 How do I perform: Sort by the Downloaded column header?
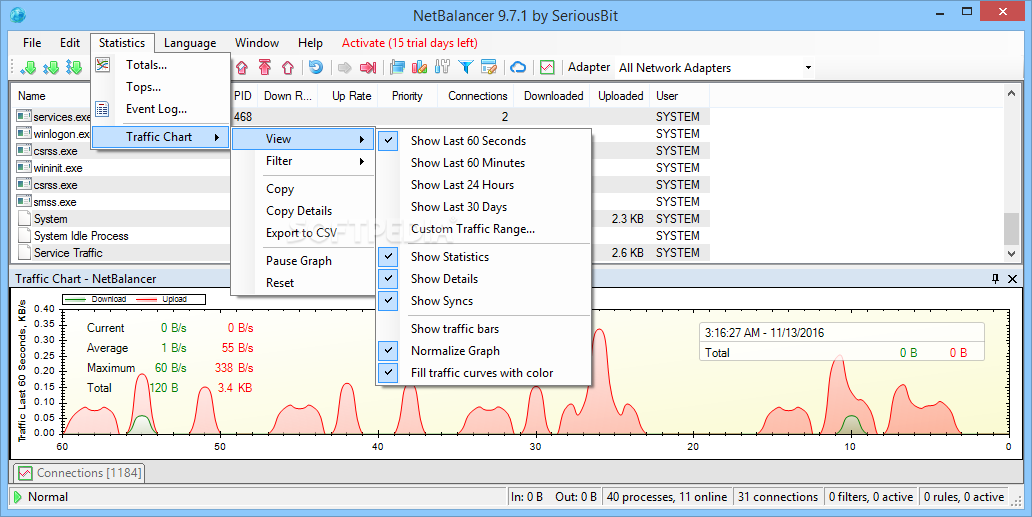[553, 96]
